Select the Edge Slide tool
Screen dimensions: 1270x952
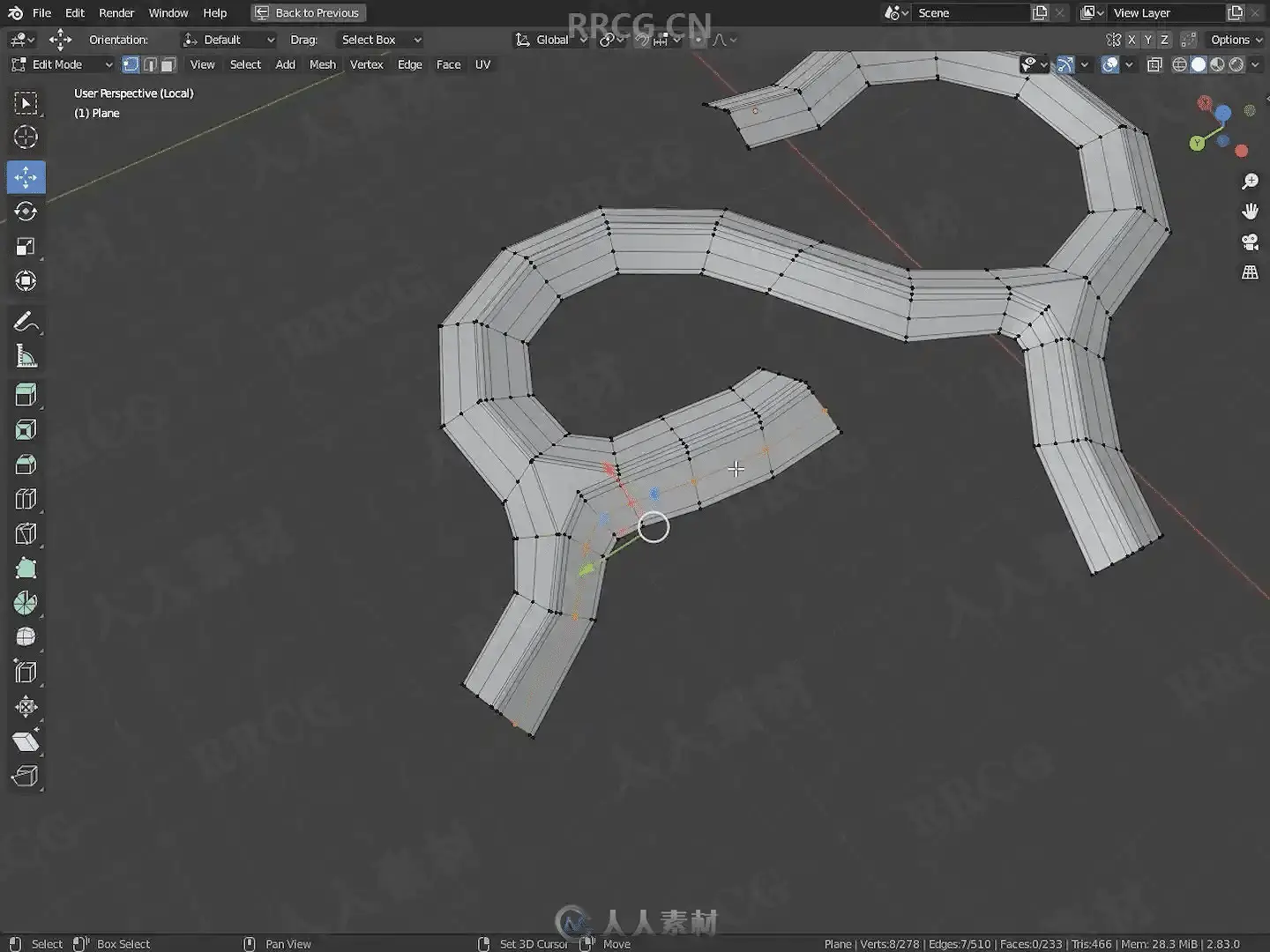tap(26, 672)
